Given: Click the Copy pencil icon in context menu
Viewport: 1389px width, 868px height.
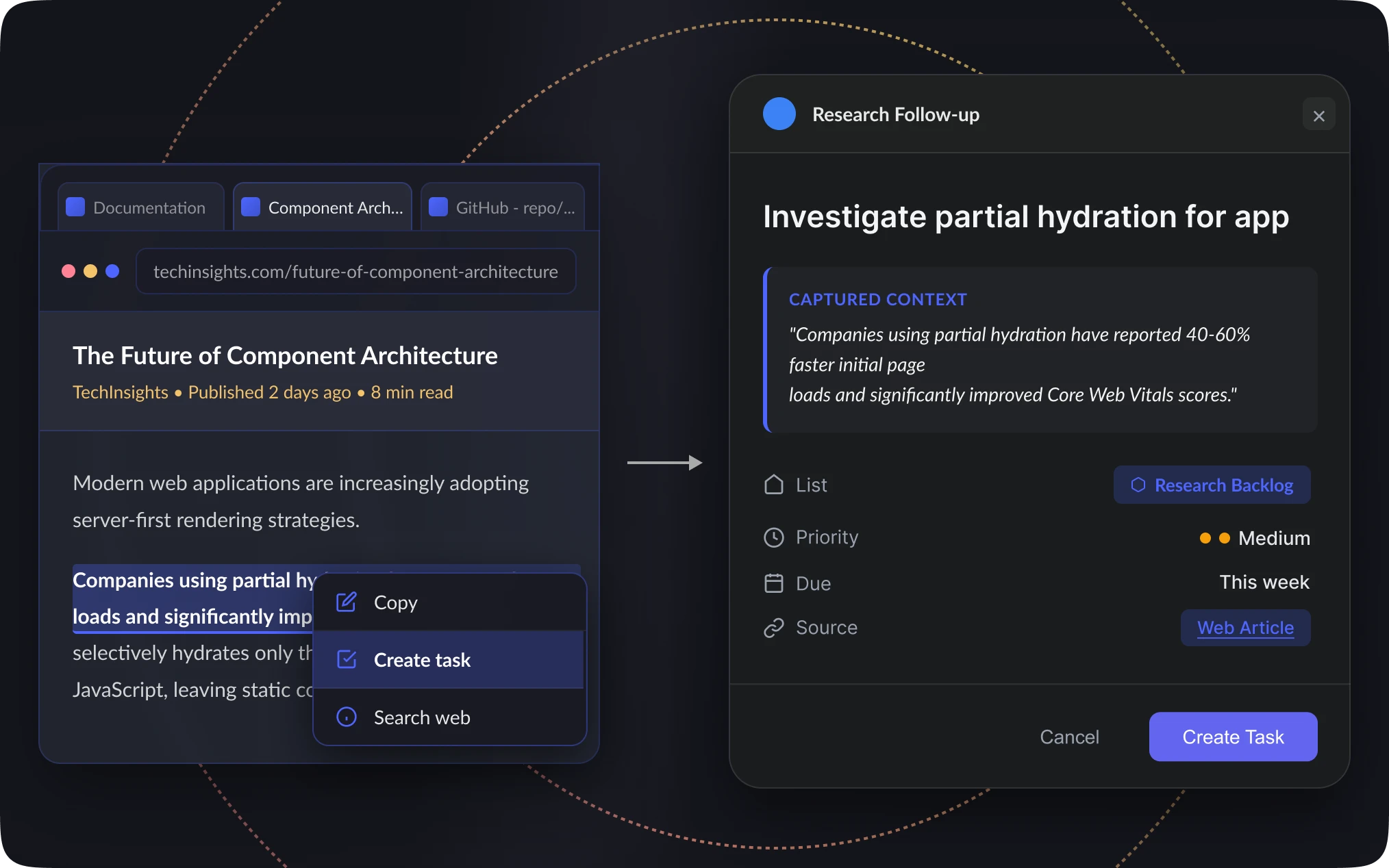Looking at the screenshot, I should pyautogui.click(x=347, y=602).
